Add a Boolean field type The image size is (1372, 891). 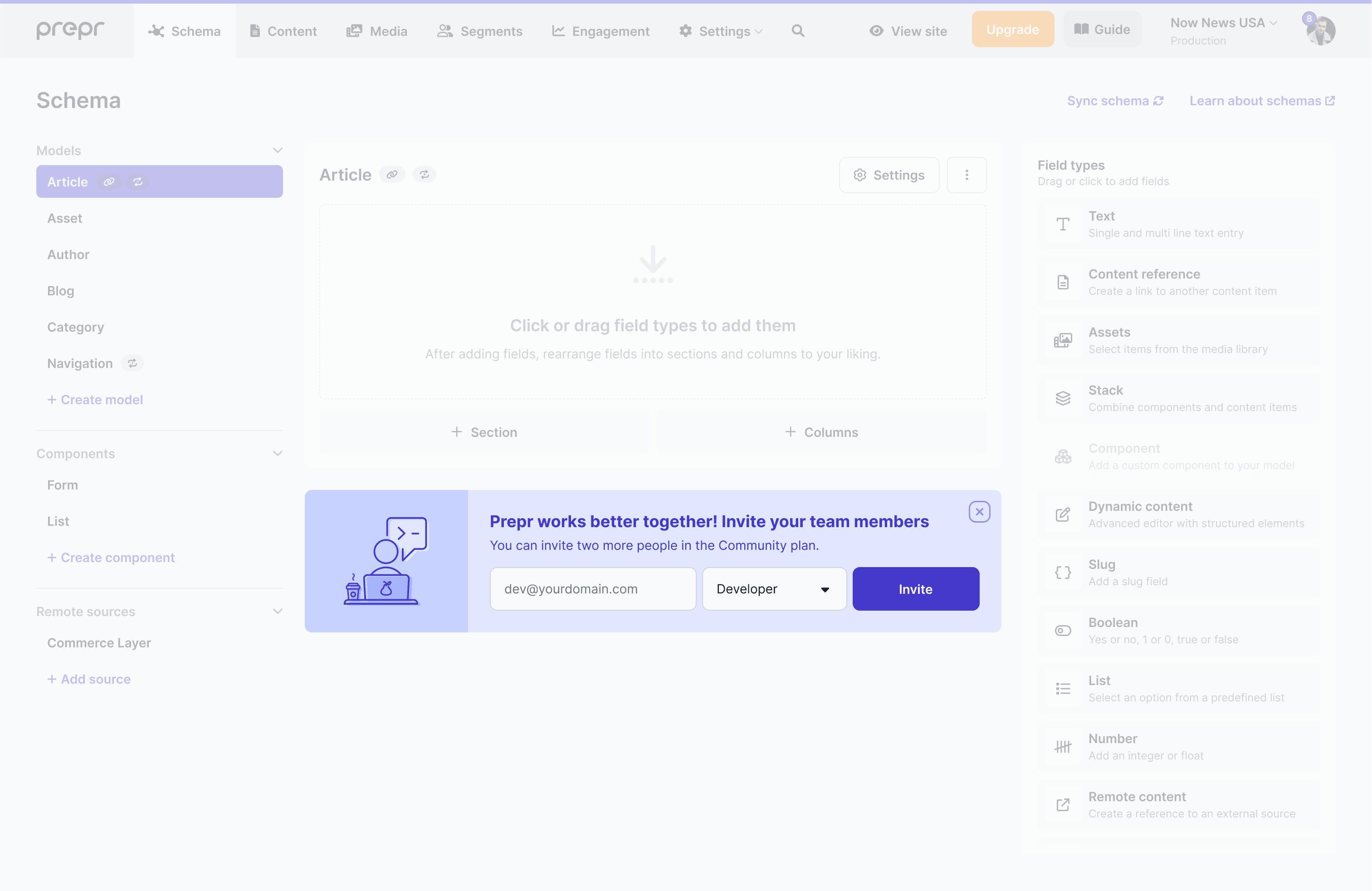coord(1179,630)
